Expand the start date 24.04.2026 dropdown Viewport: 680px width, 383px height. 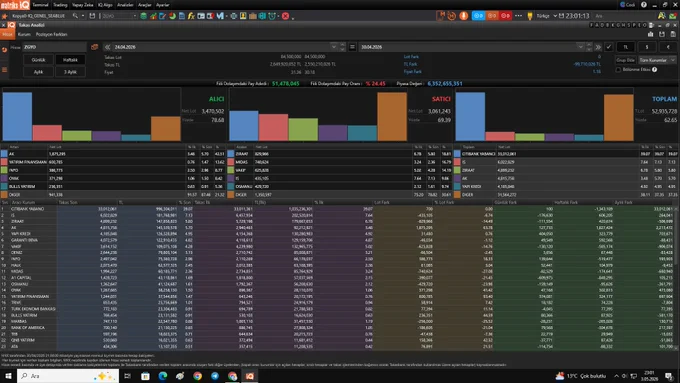[x=333, y=47]
